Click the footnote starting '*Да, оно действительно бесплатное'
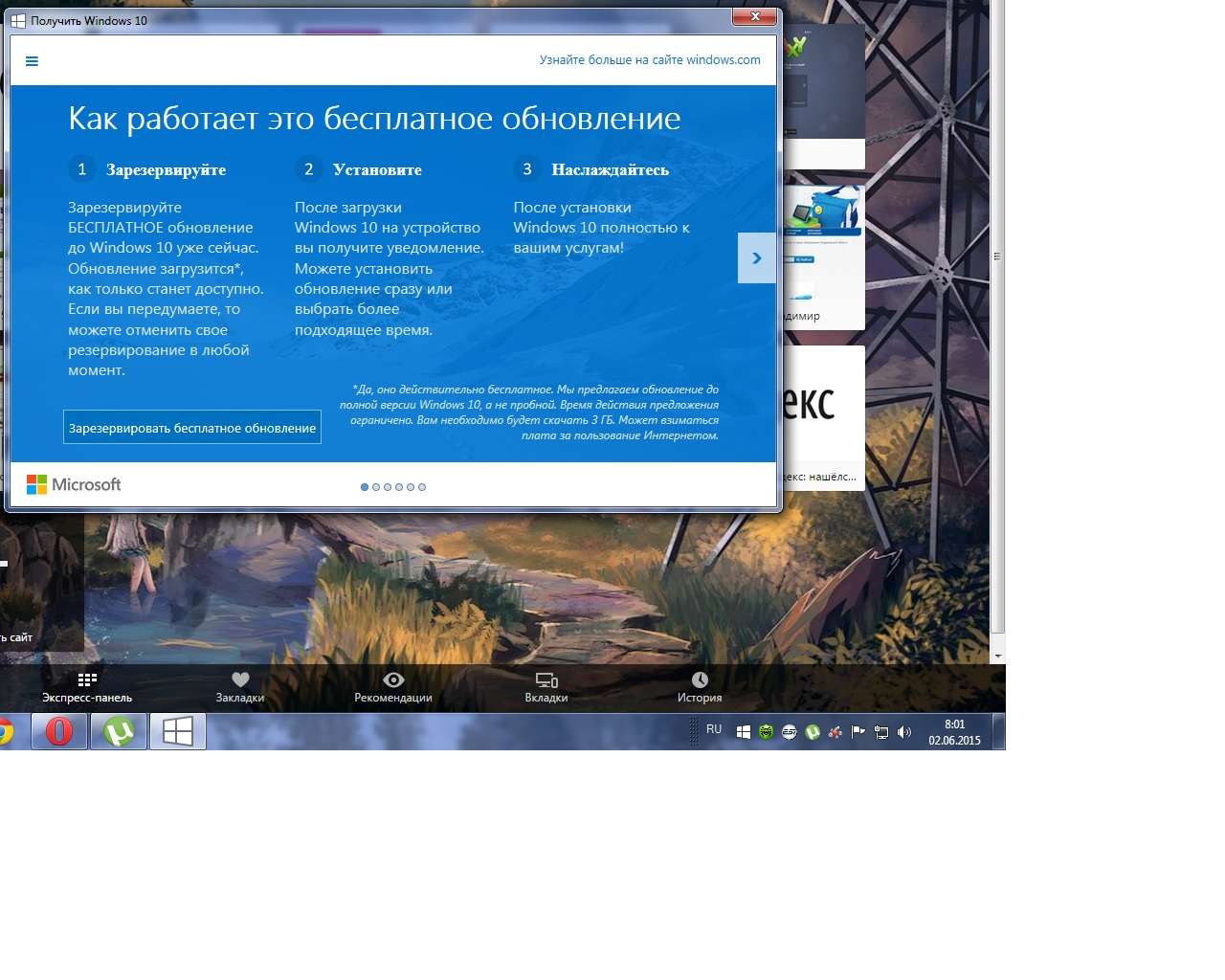Screen dimensions: 1225x980 tap(528, 412)
